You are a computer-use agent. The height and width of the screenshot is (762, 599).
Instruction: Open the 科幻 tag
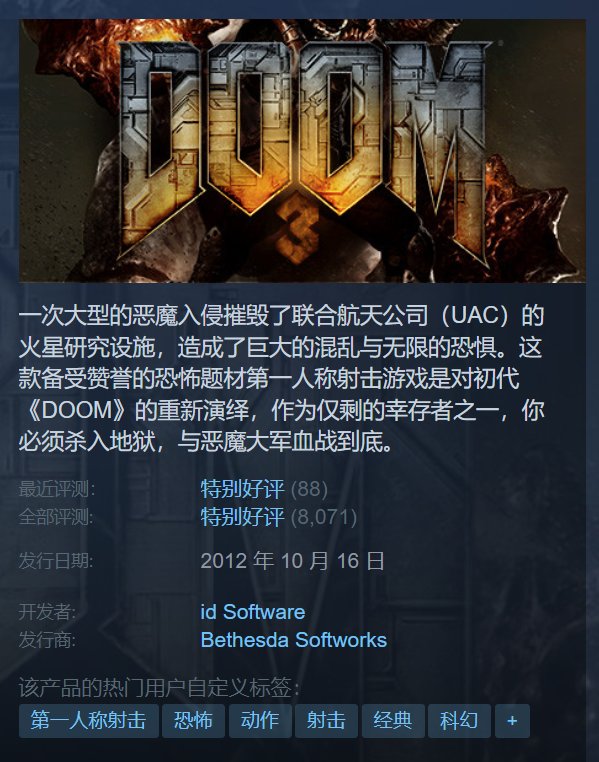click(459, 721)
